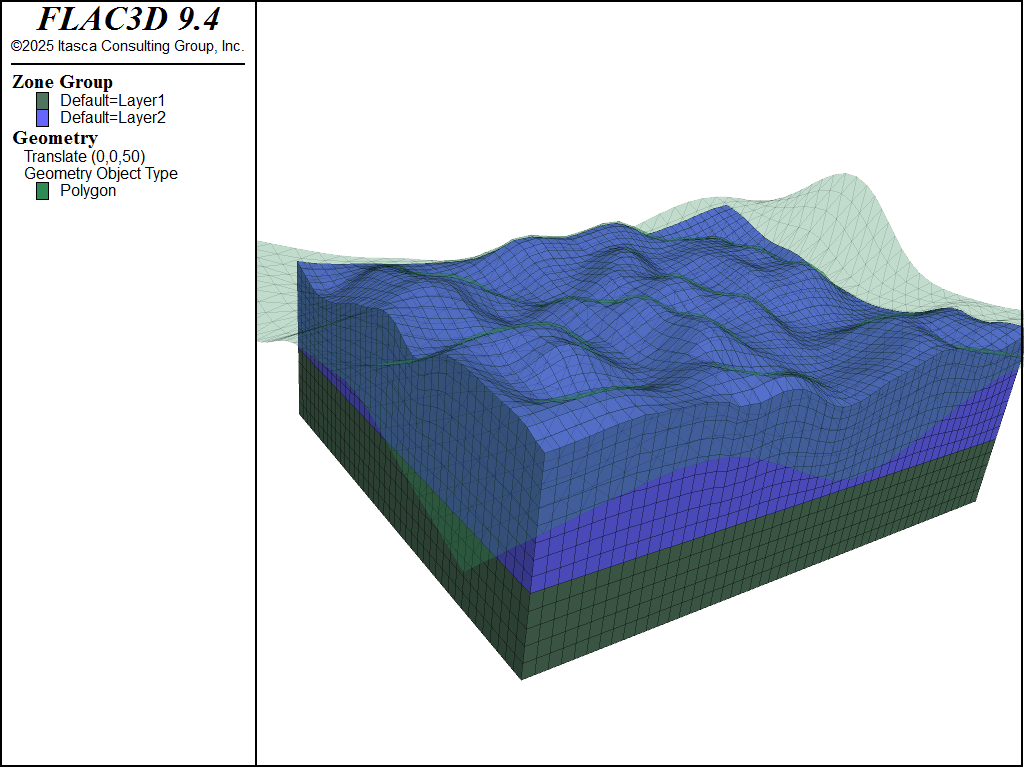This screenshot has width=1024, height=768.
Task: Click the Itasca Consulting Group copyright line
Action: coord(128,46)
